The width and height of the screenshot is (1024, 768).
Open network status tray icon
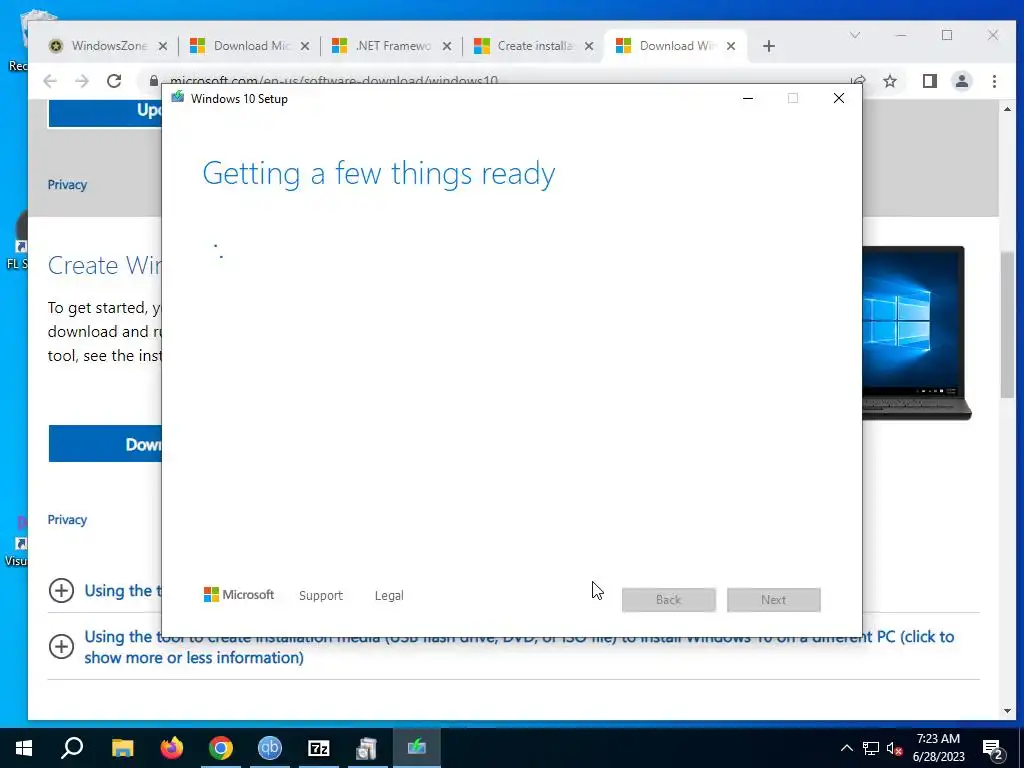pyautogui.click(x=871, y=748)
